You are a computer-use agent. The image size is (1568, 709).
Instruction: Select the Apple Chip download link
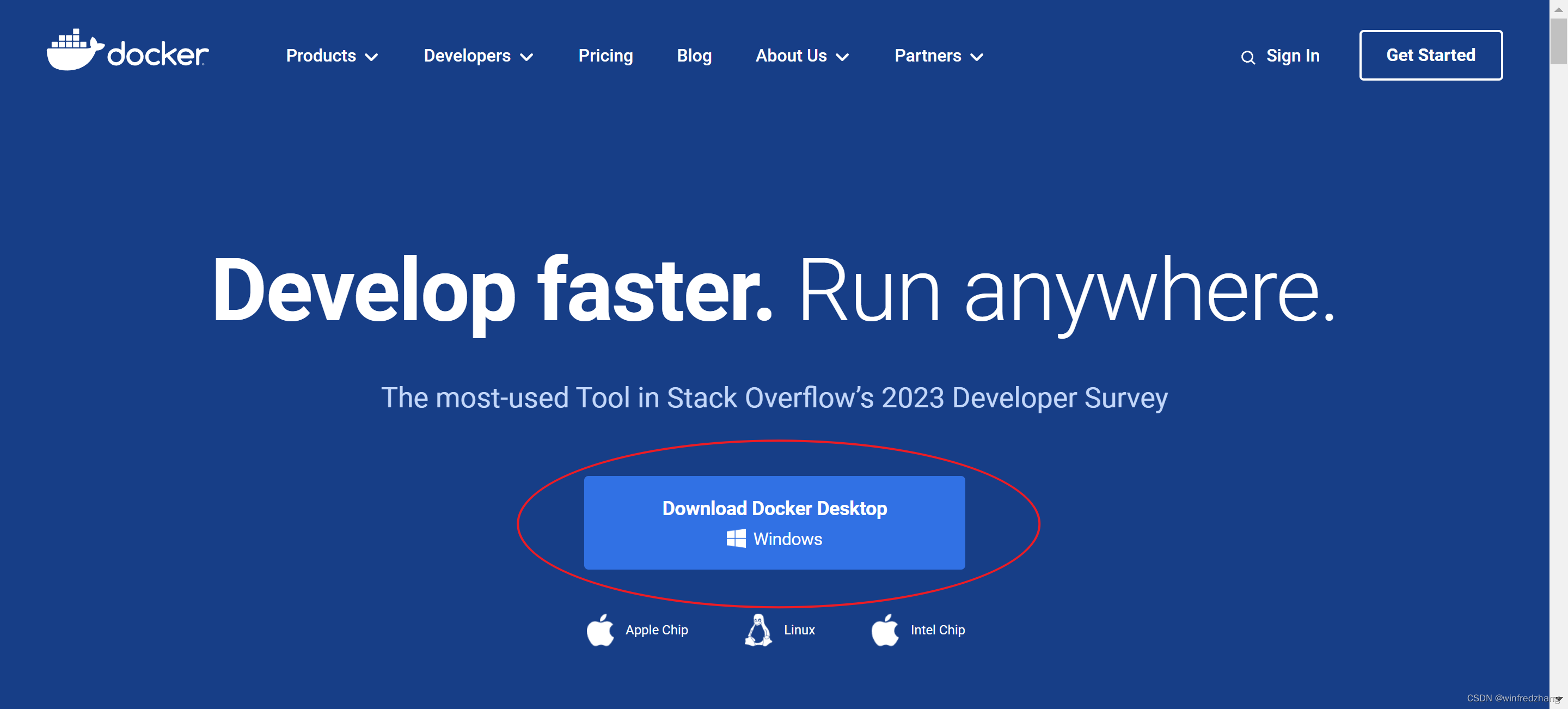point(656,630)
